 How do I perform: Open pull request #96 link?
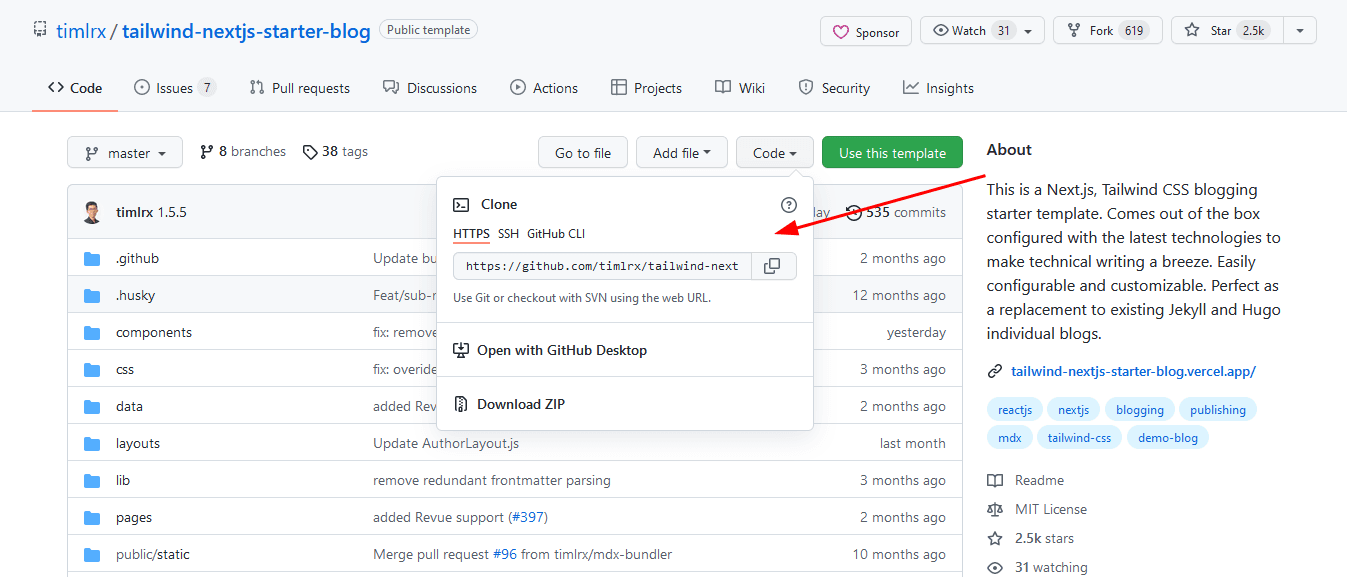tap(505, 554)
